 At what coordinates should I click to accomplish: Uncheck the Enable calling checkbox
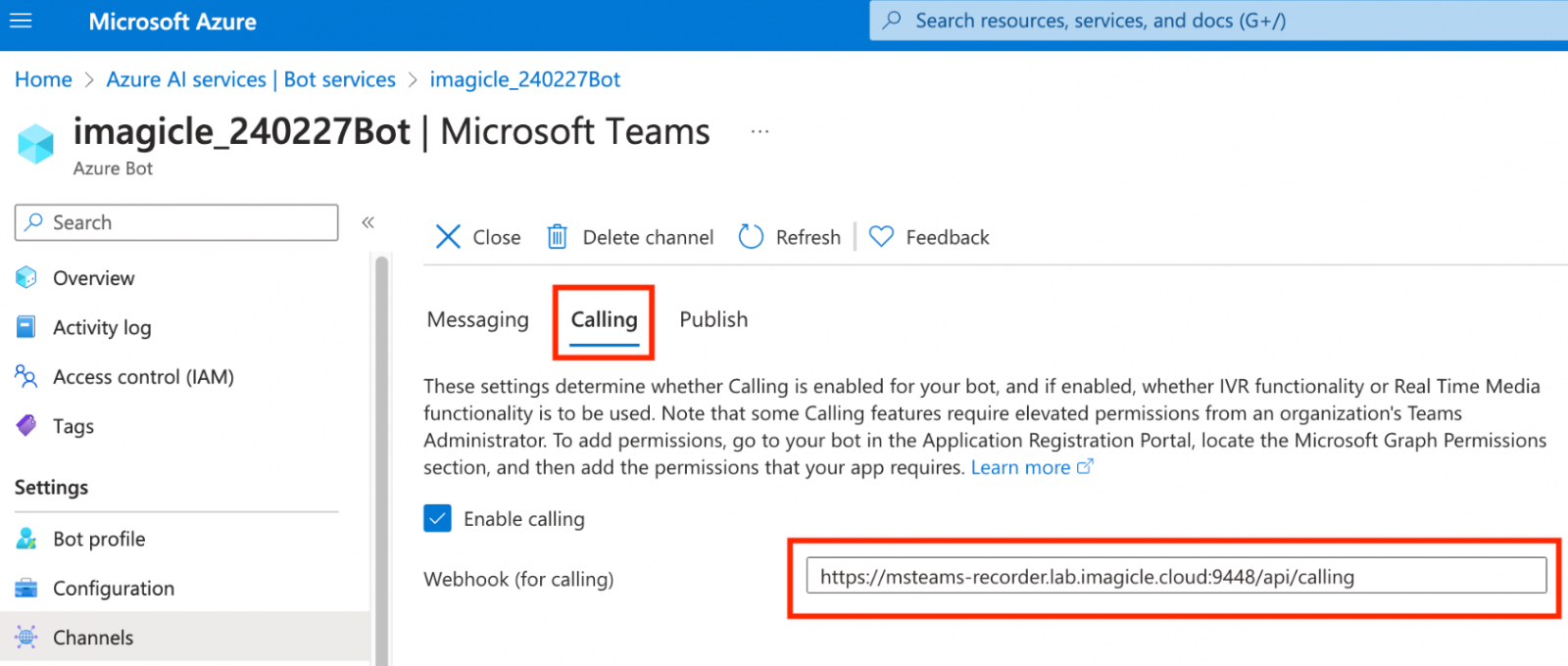437,518
